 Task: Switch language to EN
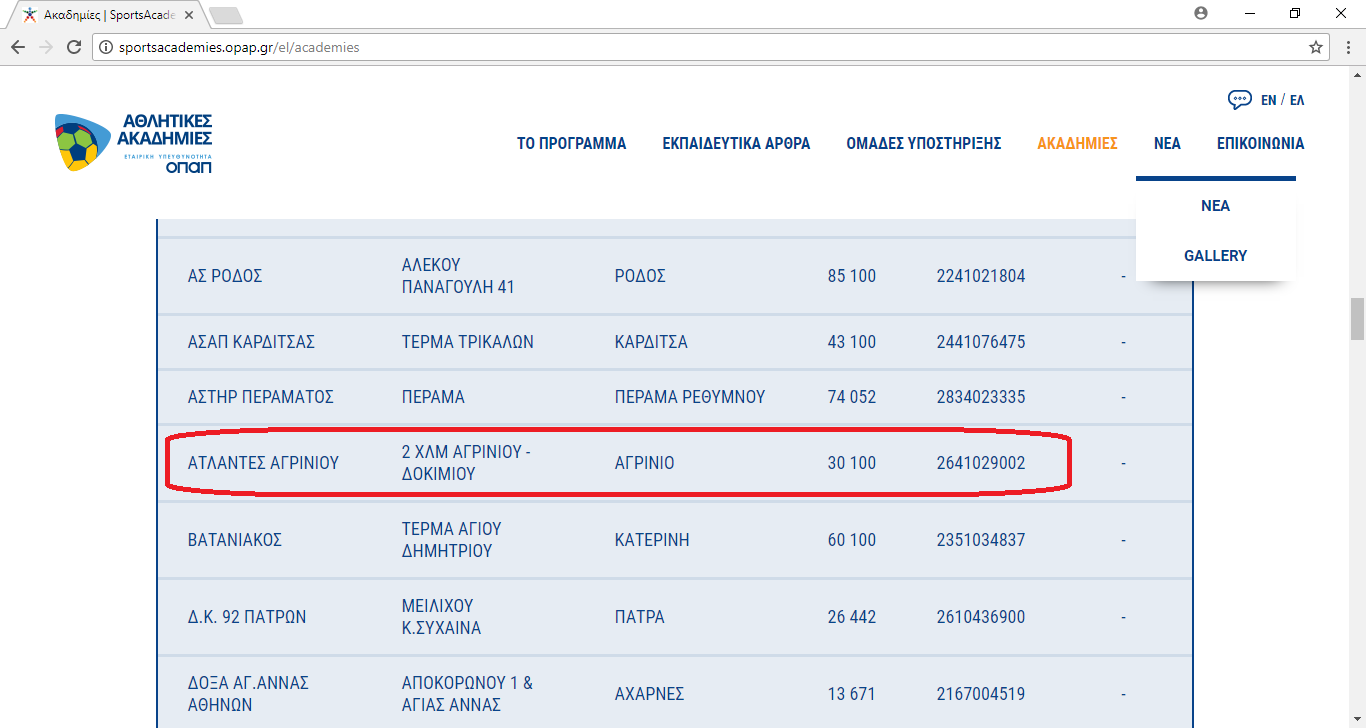coord(1268,100)
